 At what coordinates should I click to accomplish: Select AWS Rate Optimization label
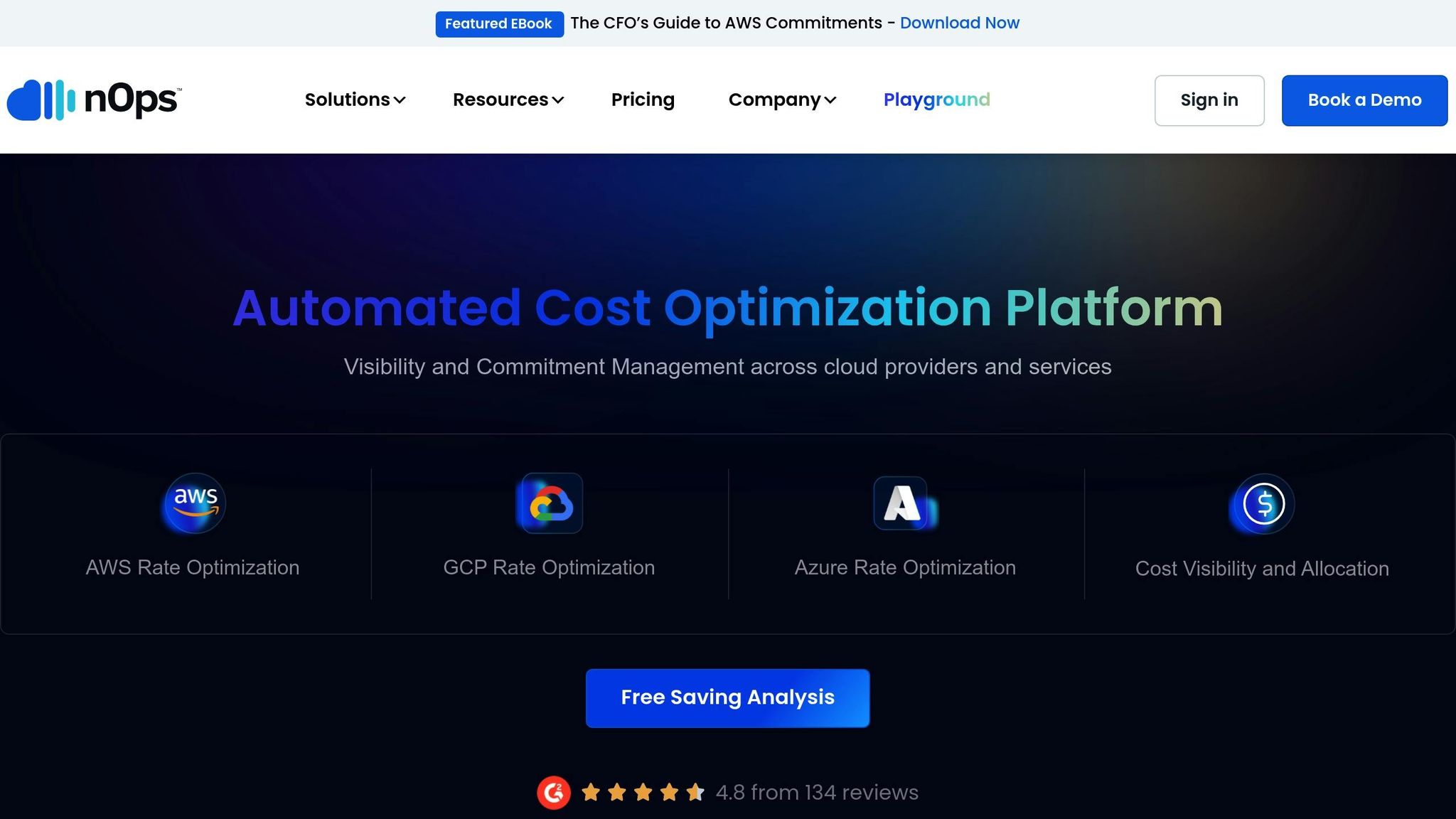193,567
